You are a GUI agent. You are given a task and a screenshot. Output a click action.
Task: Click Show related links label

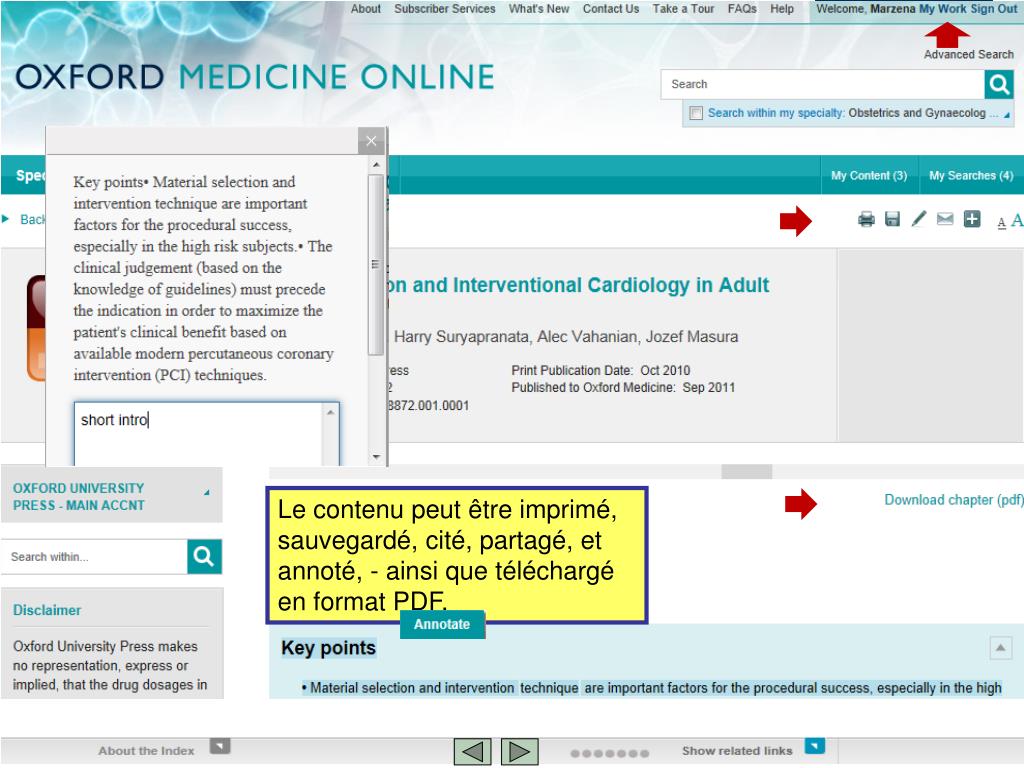[737, 751]
